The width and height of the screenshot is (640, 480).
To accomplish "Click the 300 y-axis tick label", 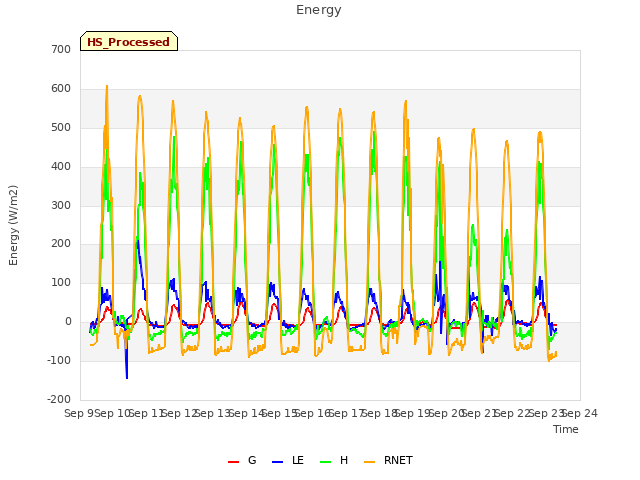I will pyautogui.click(x=61, y=205).
